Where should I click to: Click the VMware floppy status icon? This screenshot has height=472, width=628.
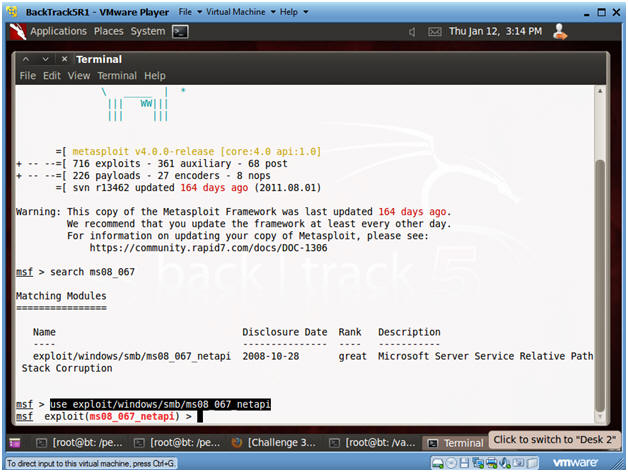tap(464, 463)
